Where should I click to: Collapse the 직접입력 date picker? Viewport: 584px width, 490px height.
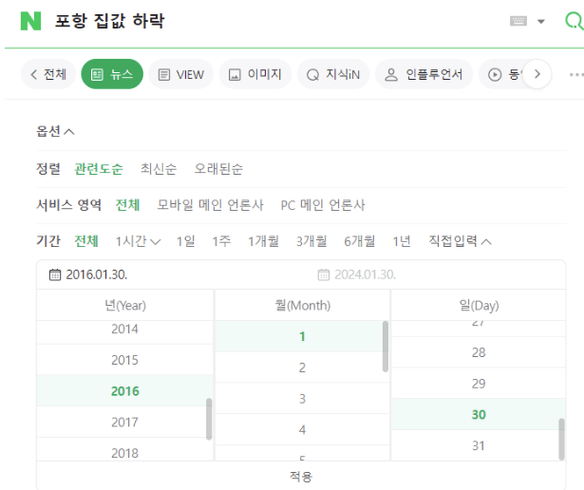(x=460, y=241)
